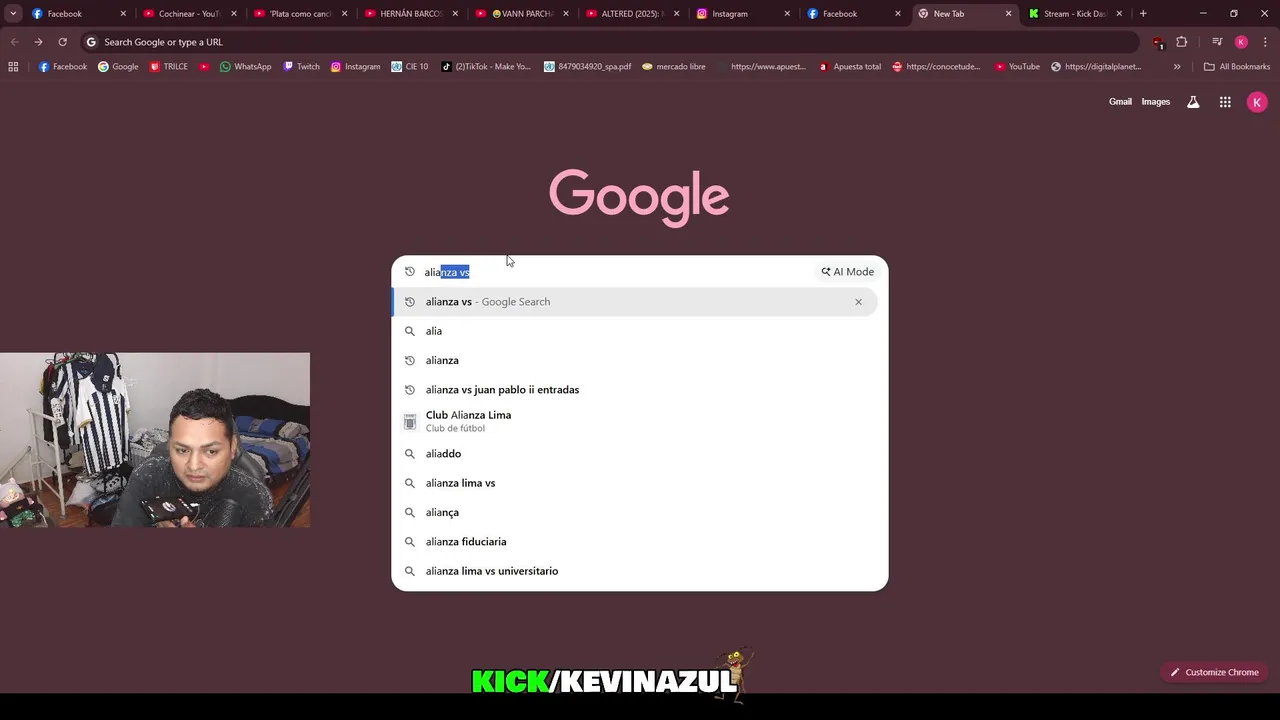Click the address bar omnibox

pyautogui.click(x=610, y=42)
